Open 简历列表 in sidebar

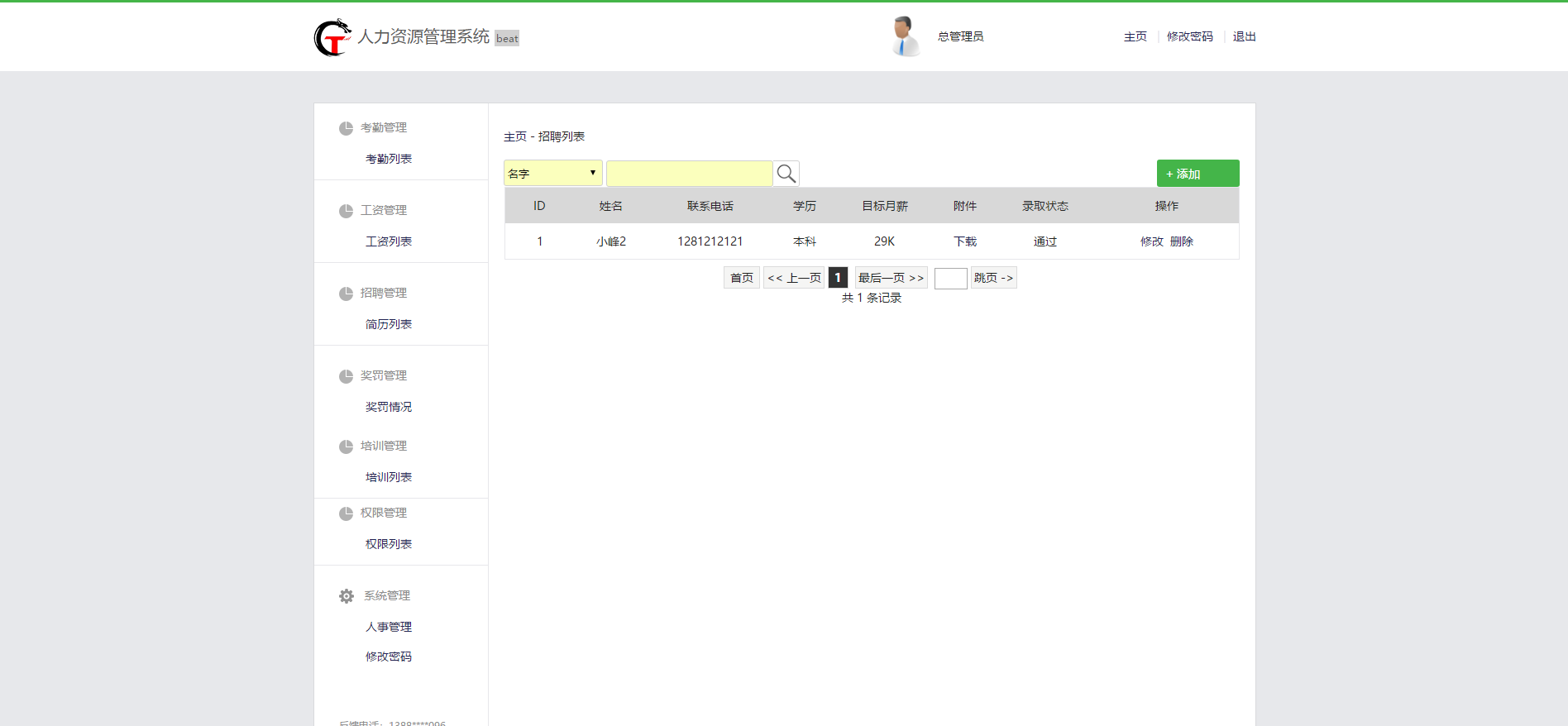pos(388,324)
